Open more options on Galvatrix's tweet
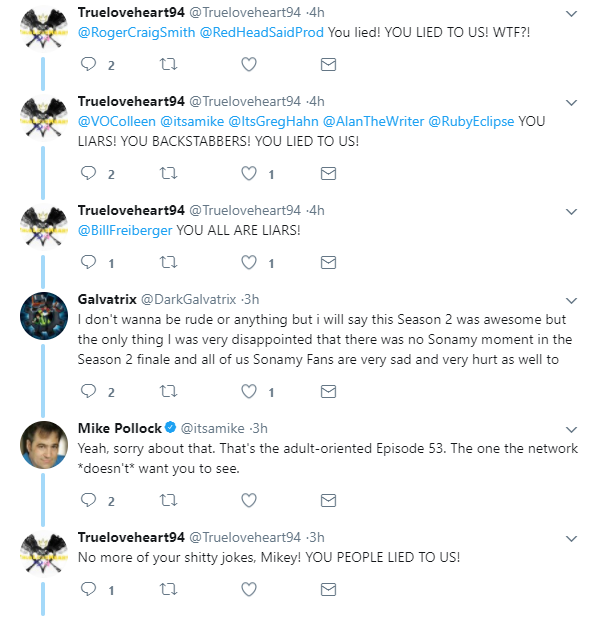The image size is (607, 617). click(571, 301)
